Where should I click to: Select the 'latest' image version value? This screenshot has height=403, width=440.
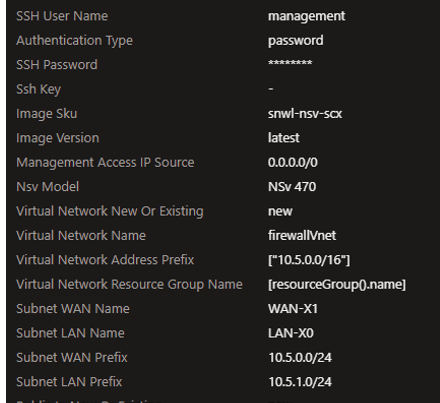coord(284,138)
